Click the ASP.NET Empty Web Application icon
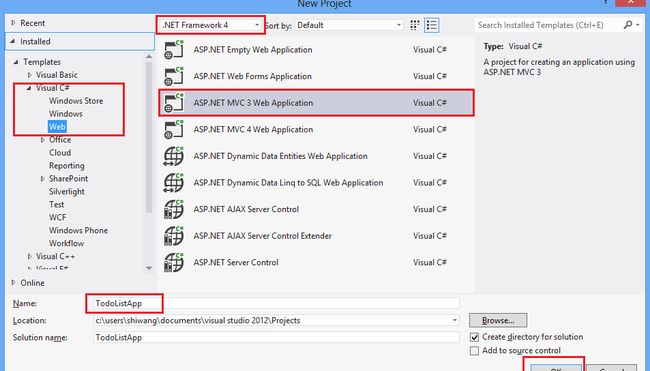Image resolution: width=650 pixels, height=371 pixels. coord(174,50)
